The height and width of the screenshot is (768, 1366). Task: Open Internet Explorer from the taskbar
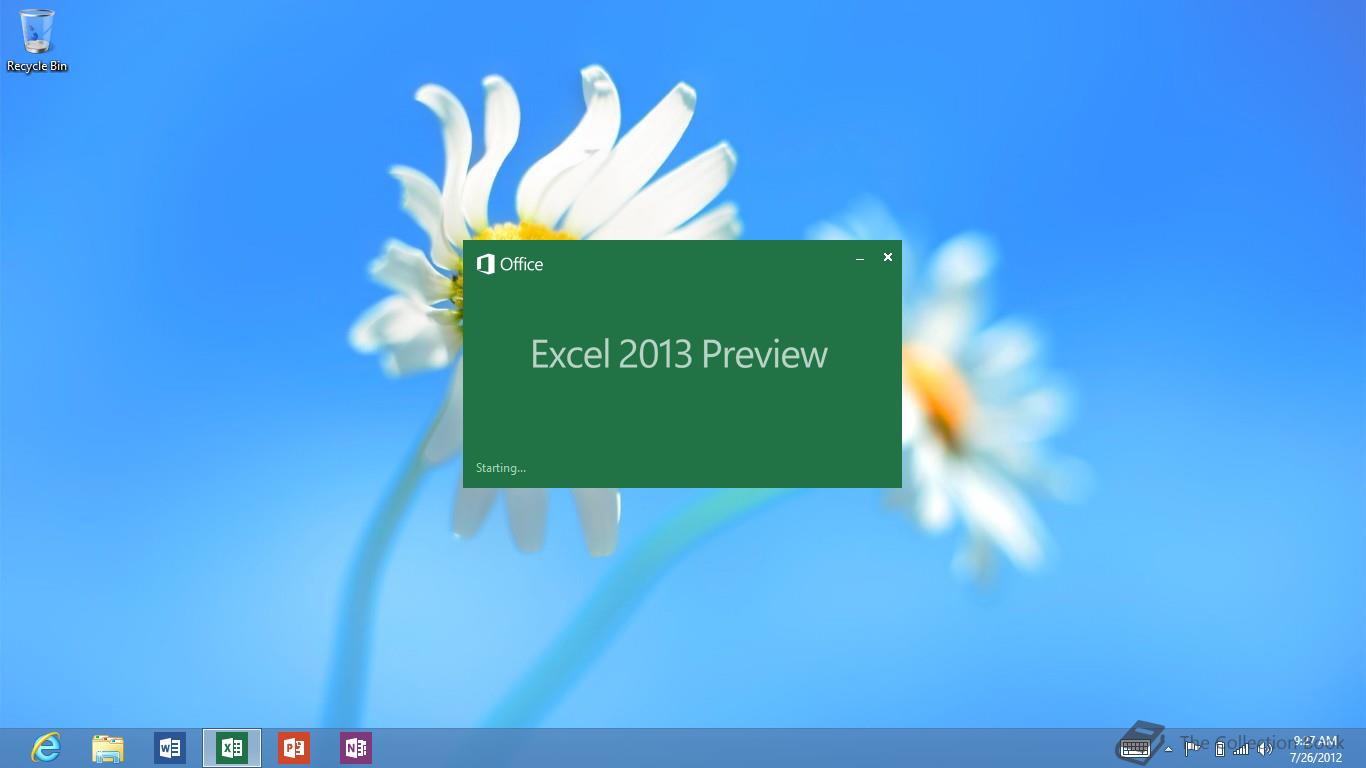click(46, 748)
